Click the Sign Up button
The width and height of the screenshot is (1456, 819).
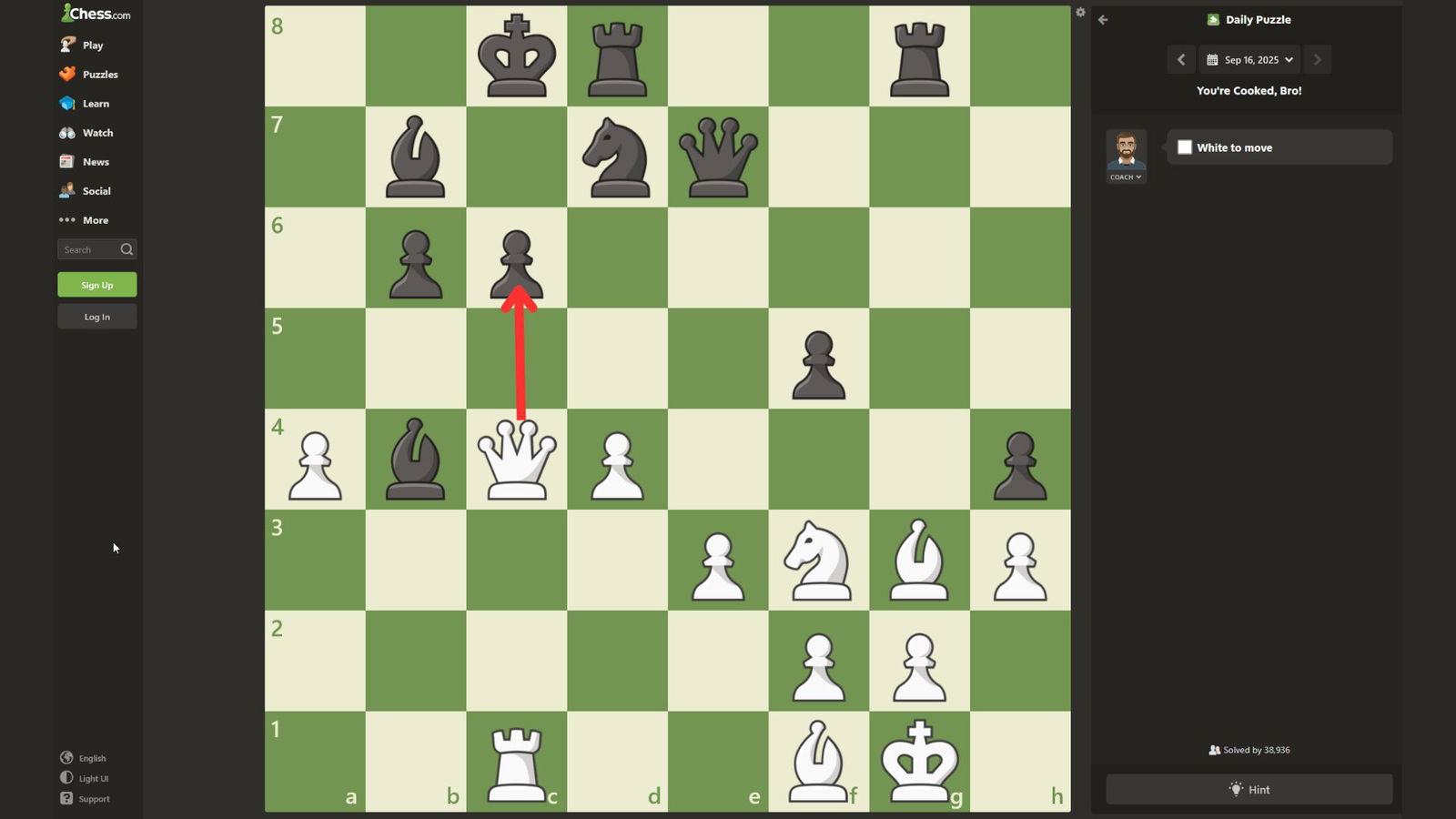(x=97, y=285)
